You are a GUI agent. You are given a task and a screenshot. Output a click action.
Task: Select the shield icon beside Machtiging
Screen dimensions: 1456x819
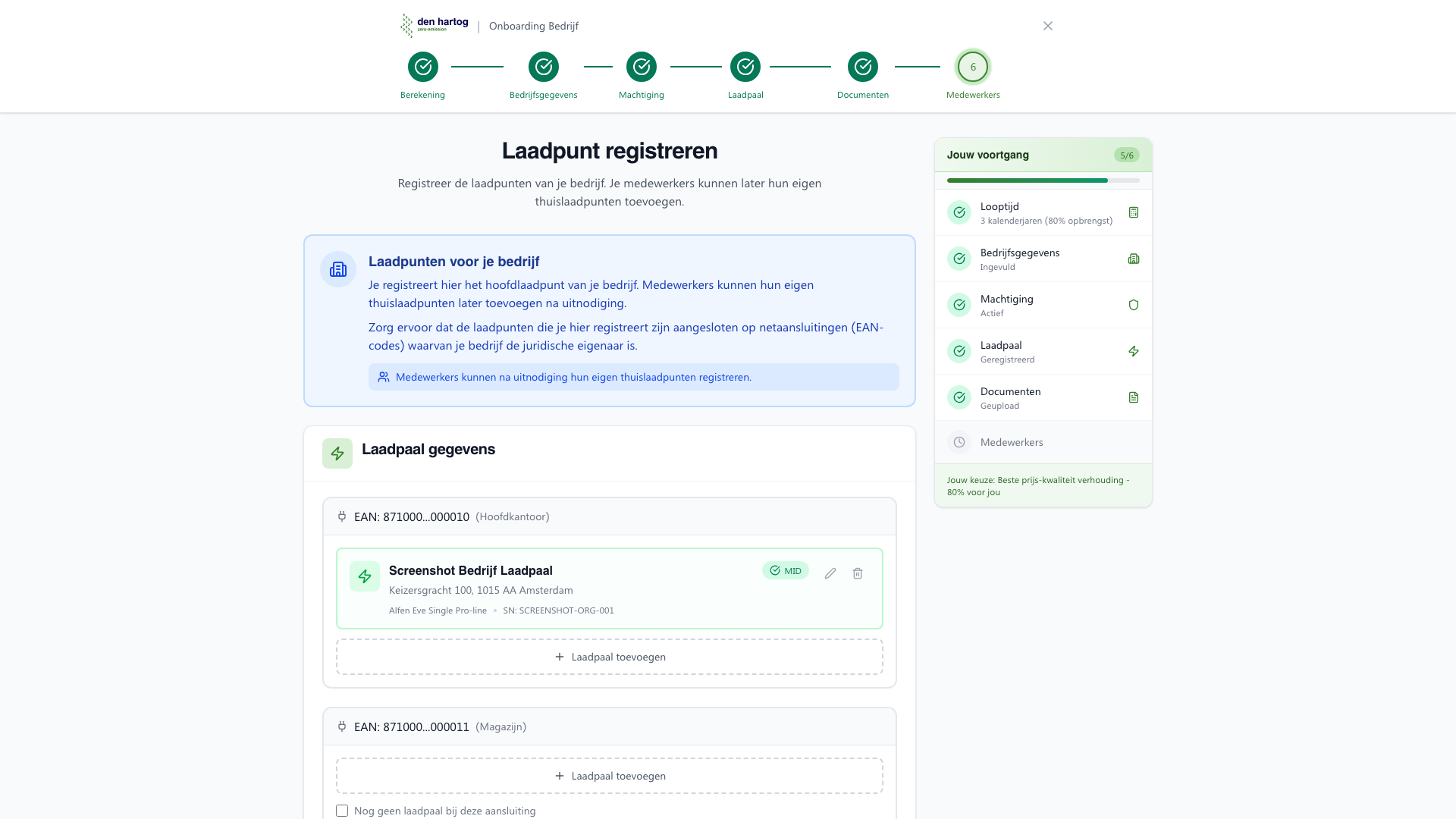pos(1134,305)
